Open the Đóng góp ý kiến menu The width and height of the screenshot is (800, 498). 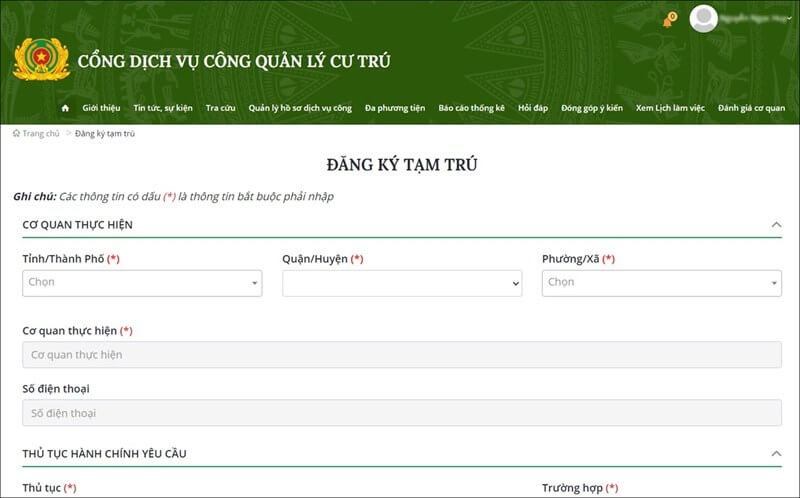point(592,108)
